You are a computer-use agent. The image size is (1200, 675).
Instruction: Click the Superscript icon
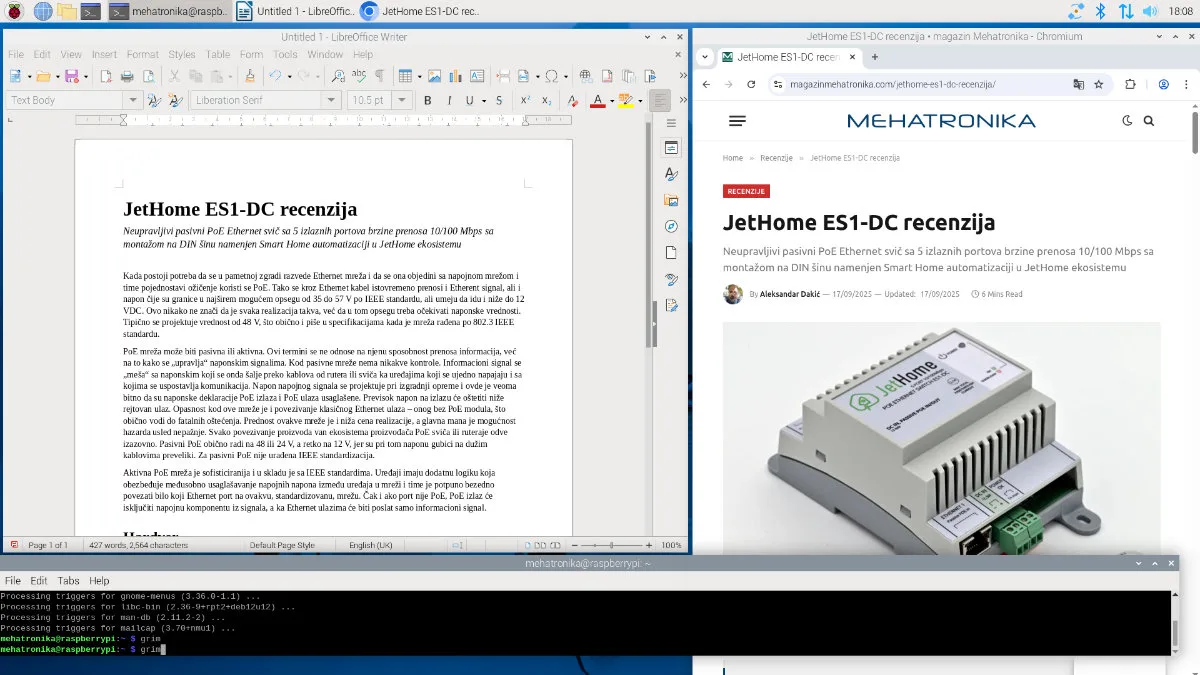pyautogui.click(x=526, y=100)
